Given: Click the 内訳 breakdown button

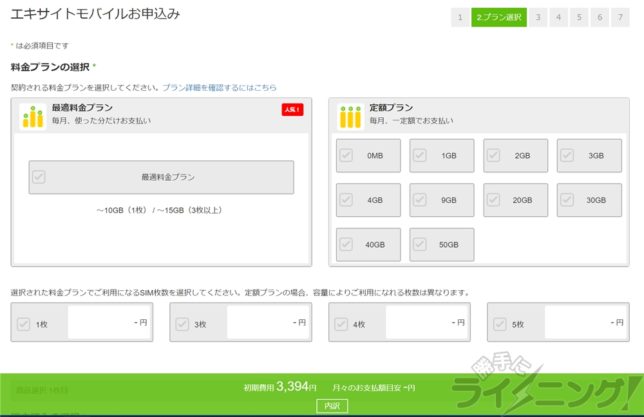Looking at the screenshot, I should pyautogui.click(x=332, y=406).
